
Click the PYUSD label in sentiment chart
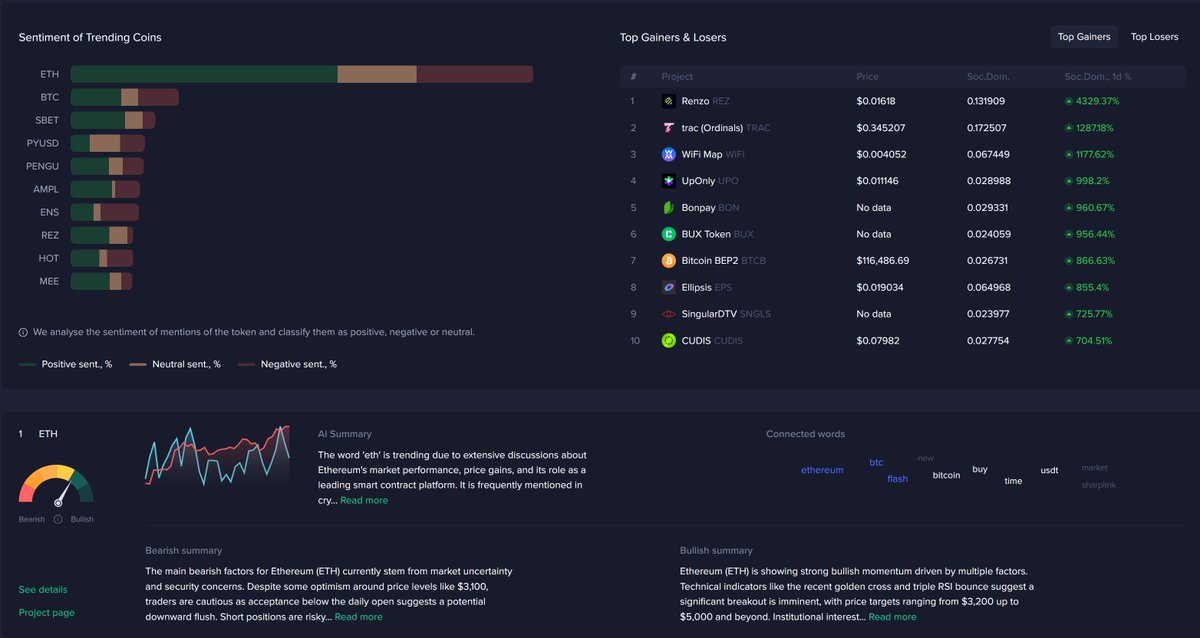43,143
